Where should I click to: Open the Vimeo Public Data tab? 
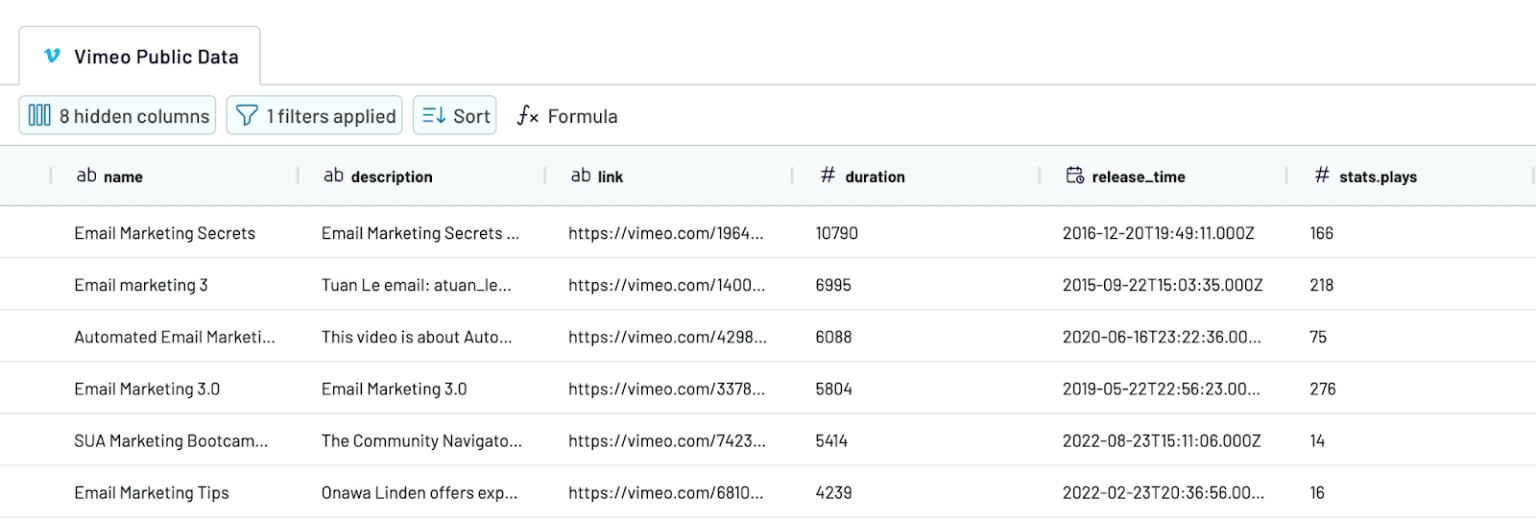pos(140,56)
